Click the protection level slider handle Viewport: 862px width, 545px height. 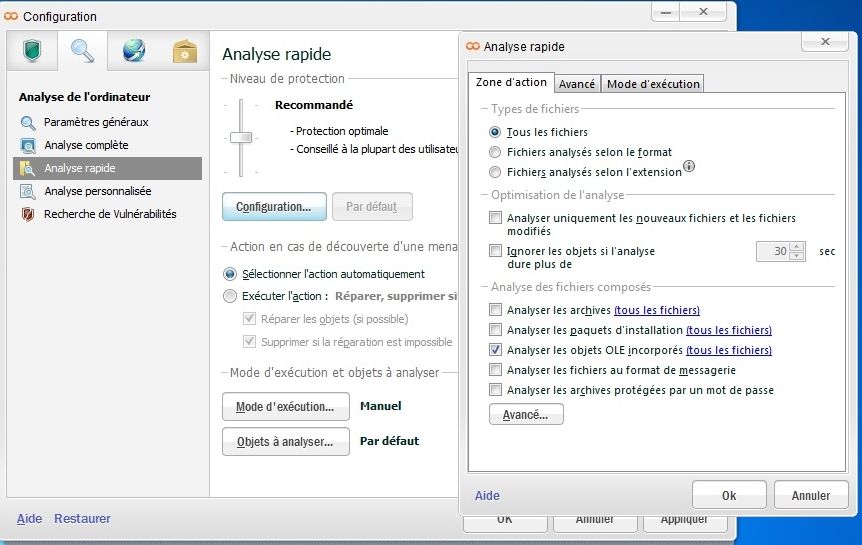point(241,137)
